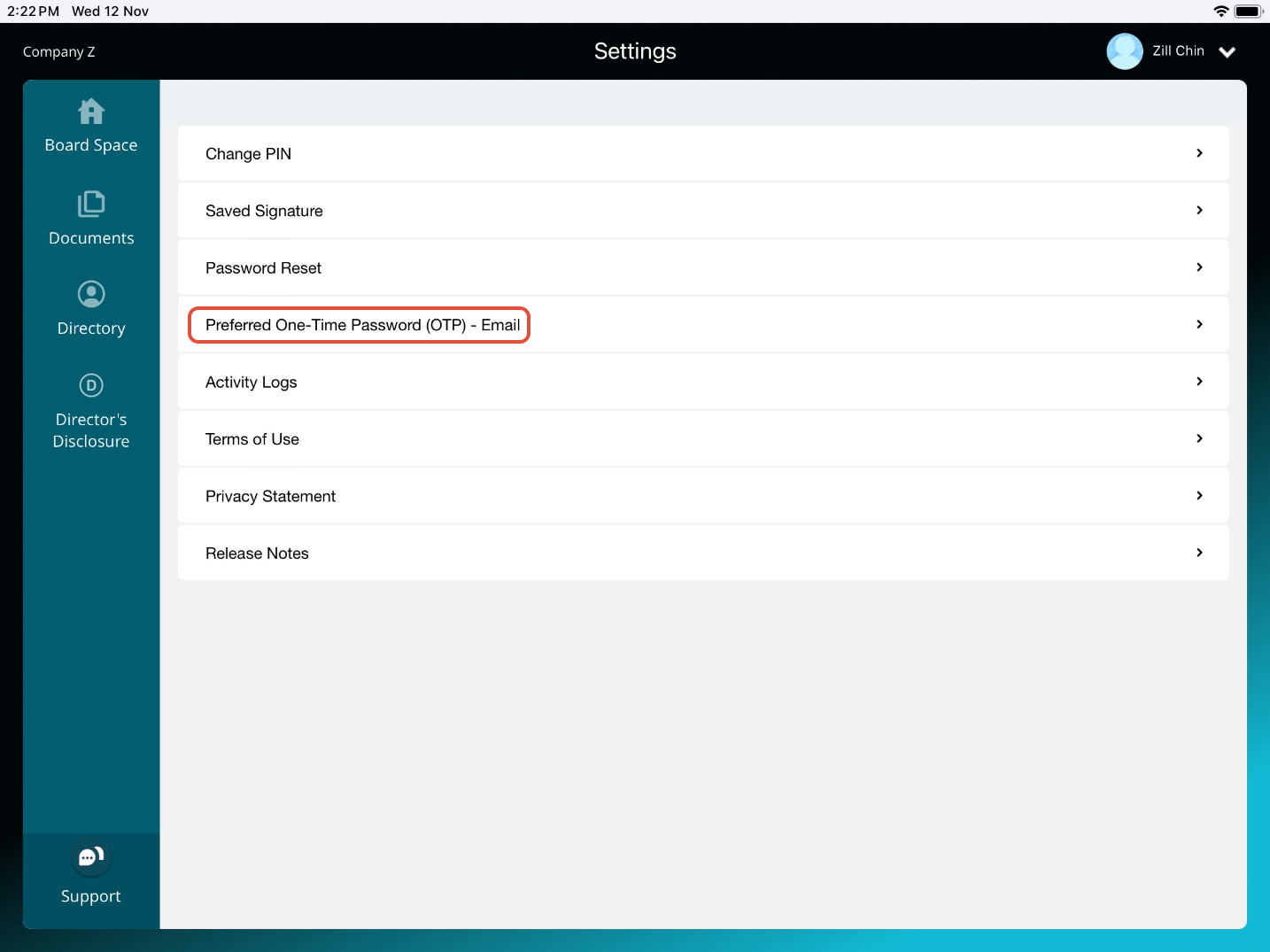
Task: Read the Terms of Use
Action: (703, 439)
